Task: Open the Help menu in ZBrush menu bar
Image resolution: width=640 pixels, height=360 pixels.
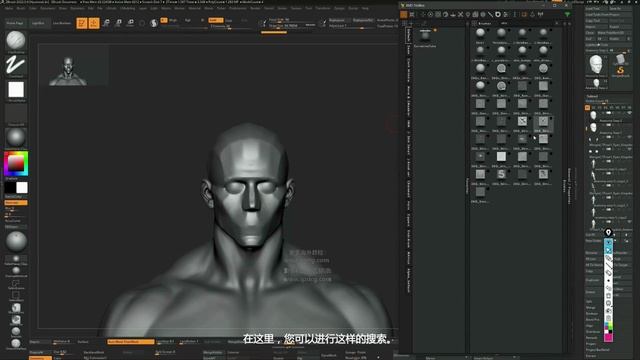Action: pos(365,8)
